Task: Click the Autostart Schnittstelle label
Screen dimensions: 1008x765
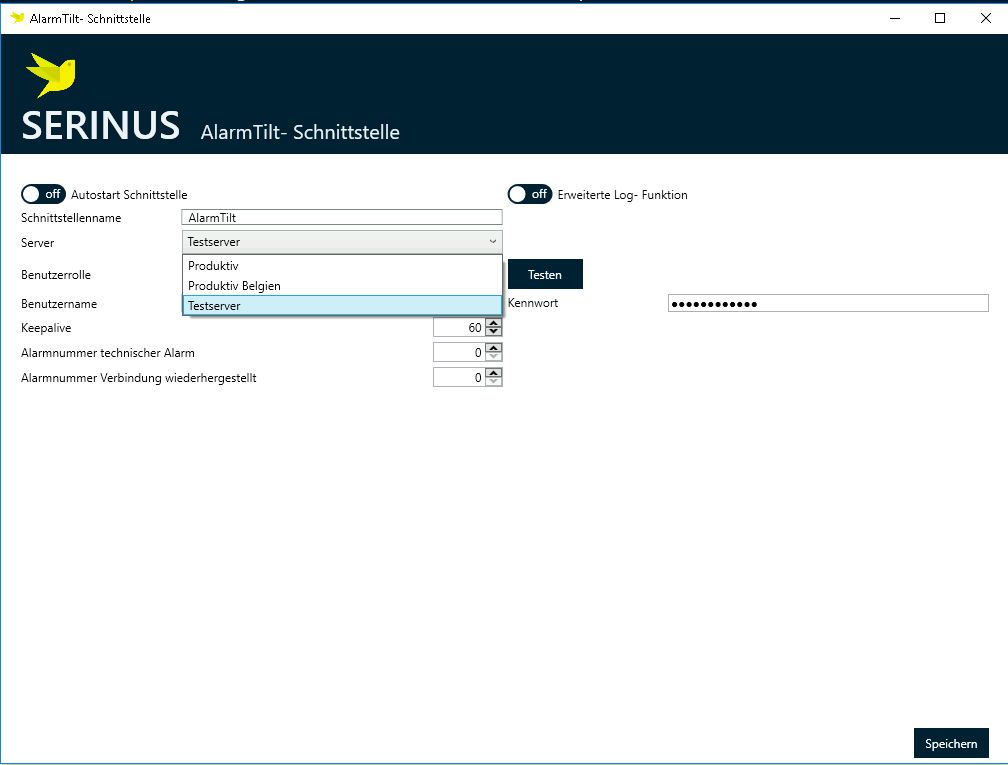Action: click(129, 195)
